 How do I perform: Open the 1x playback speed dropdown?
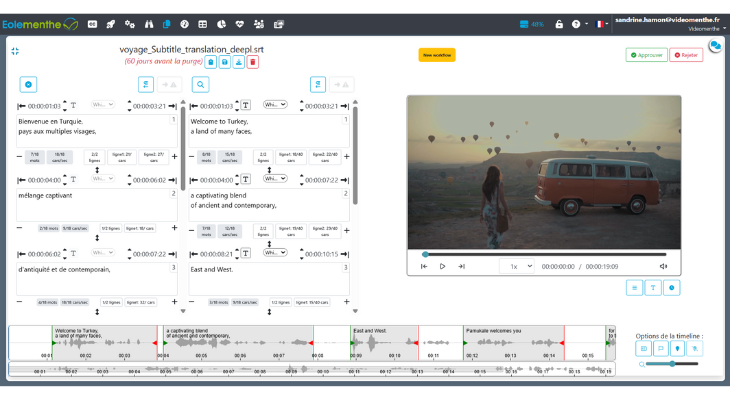(x=517, y=266)
